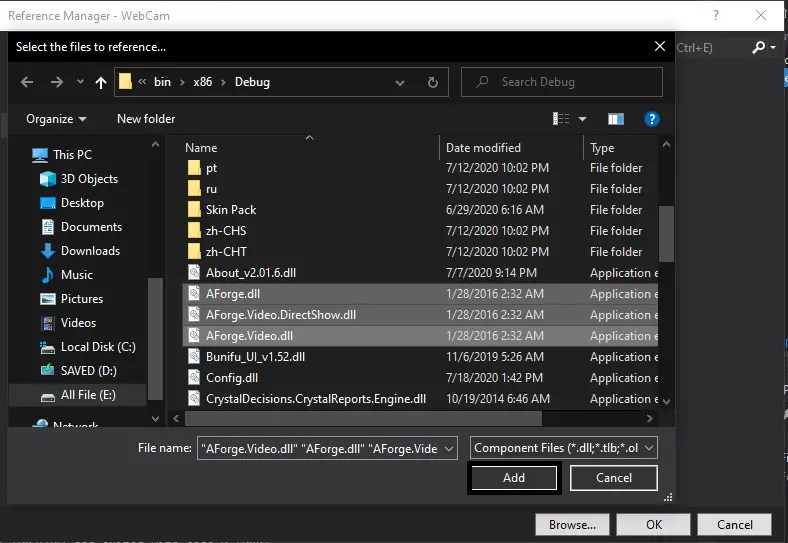Toggle the preview pane
Viewport: 788px width, 543px height.
pos(616,119)
